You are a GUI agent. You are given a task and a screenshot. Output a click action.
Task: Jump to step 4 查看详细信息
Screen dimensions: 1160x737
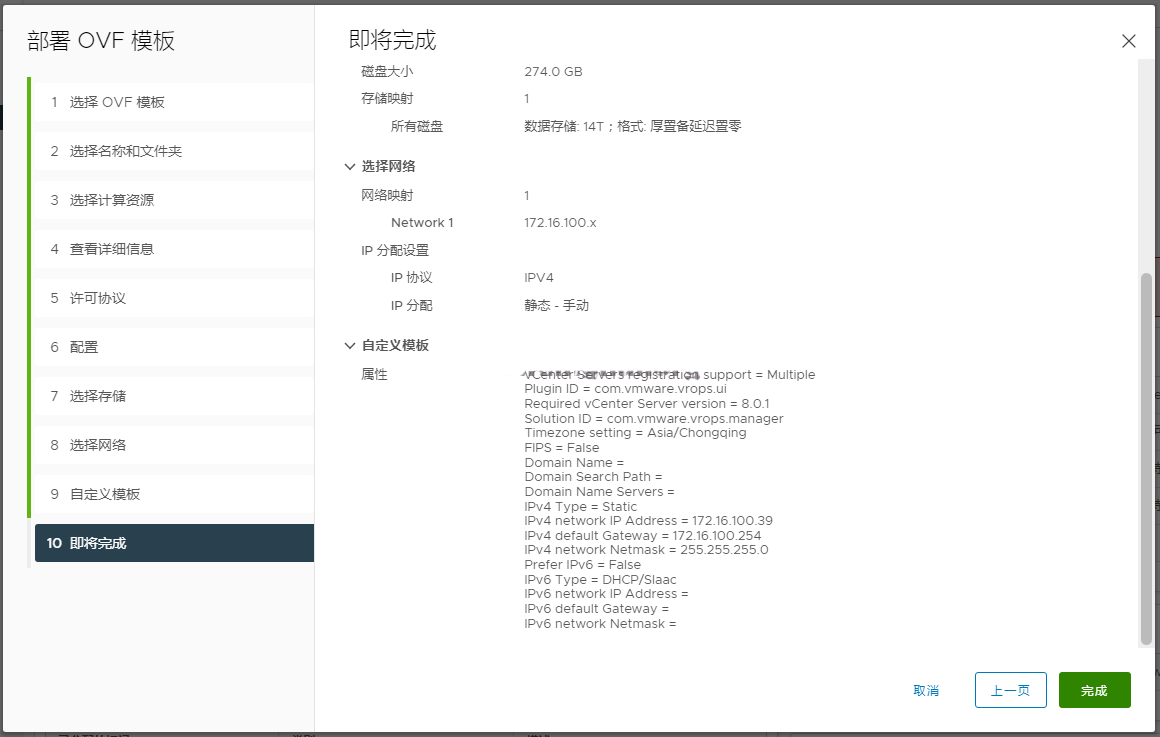click(112, 249)
